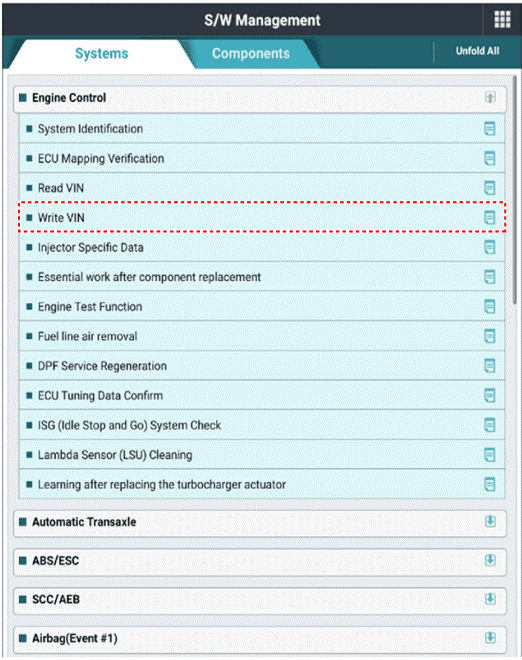The height and width of the screenshot is (660, 522).
Task: Open document icon beside Injector Specific Data
Action: 490,247
